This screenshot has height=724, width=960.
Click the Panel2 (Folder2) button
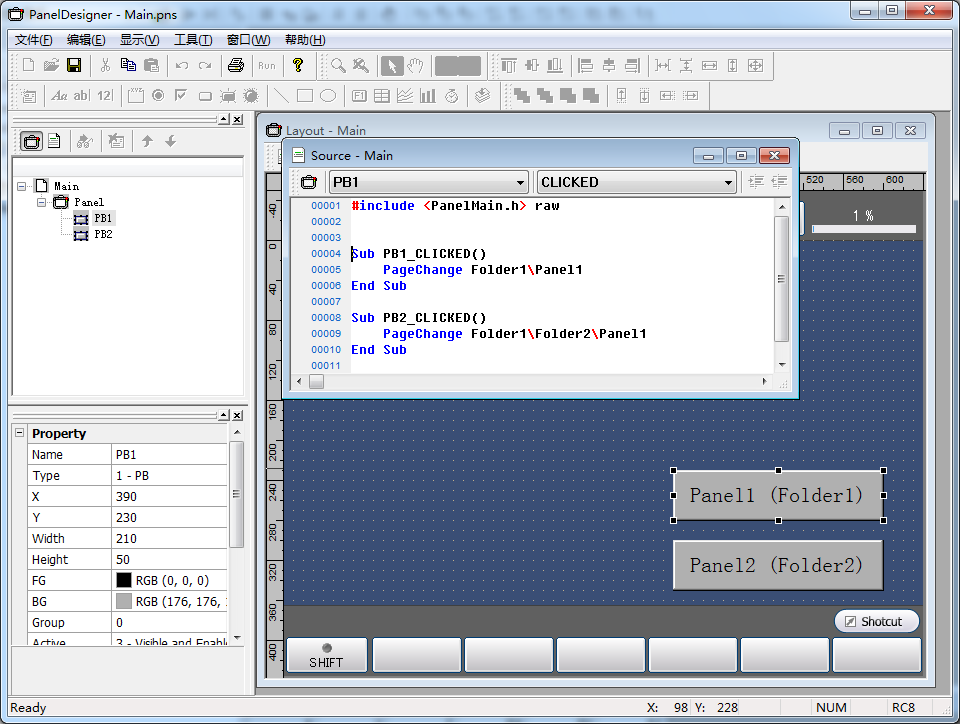(777, 565)
